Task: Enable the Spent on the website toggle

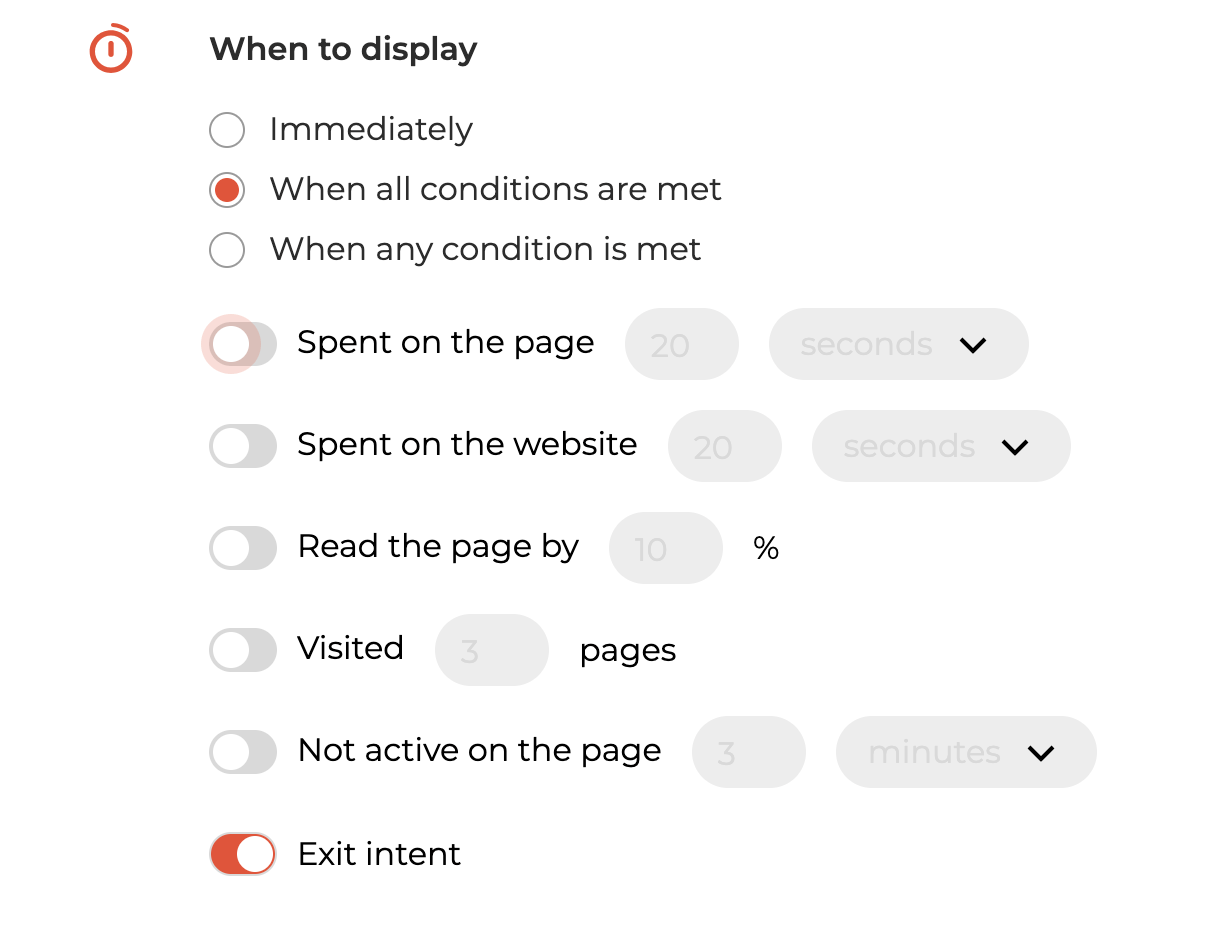Action: coord(242,446)
